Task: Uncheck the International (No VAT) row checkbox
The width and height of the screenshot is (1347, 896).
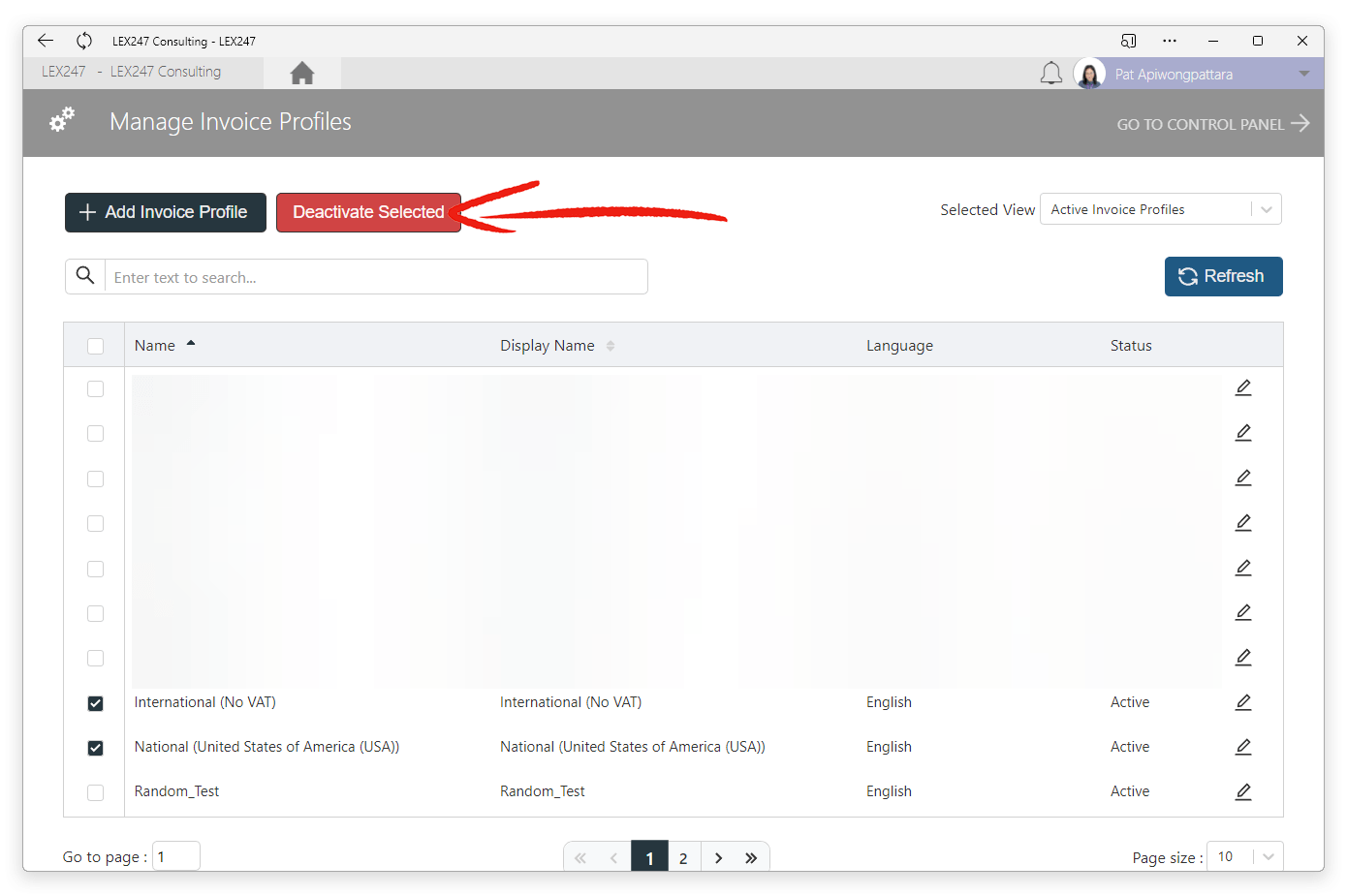Action: click(95, 703)
